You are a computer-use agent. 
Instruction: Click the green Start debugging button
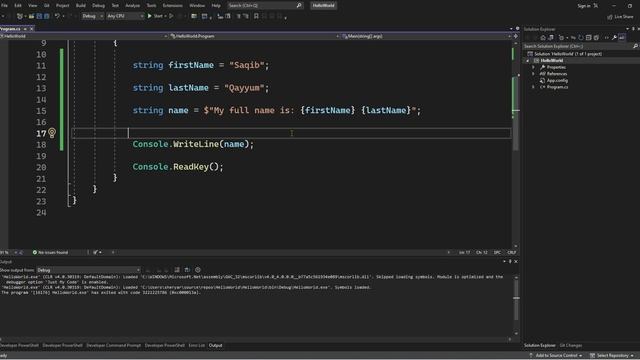pyautogui.click(x=149, y=16)
